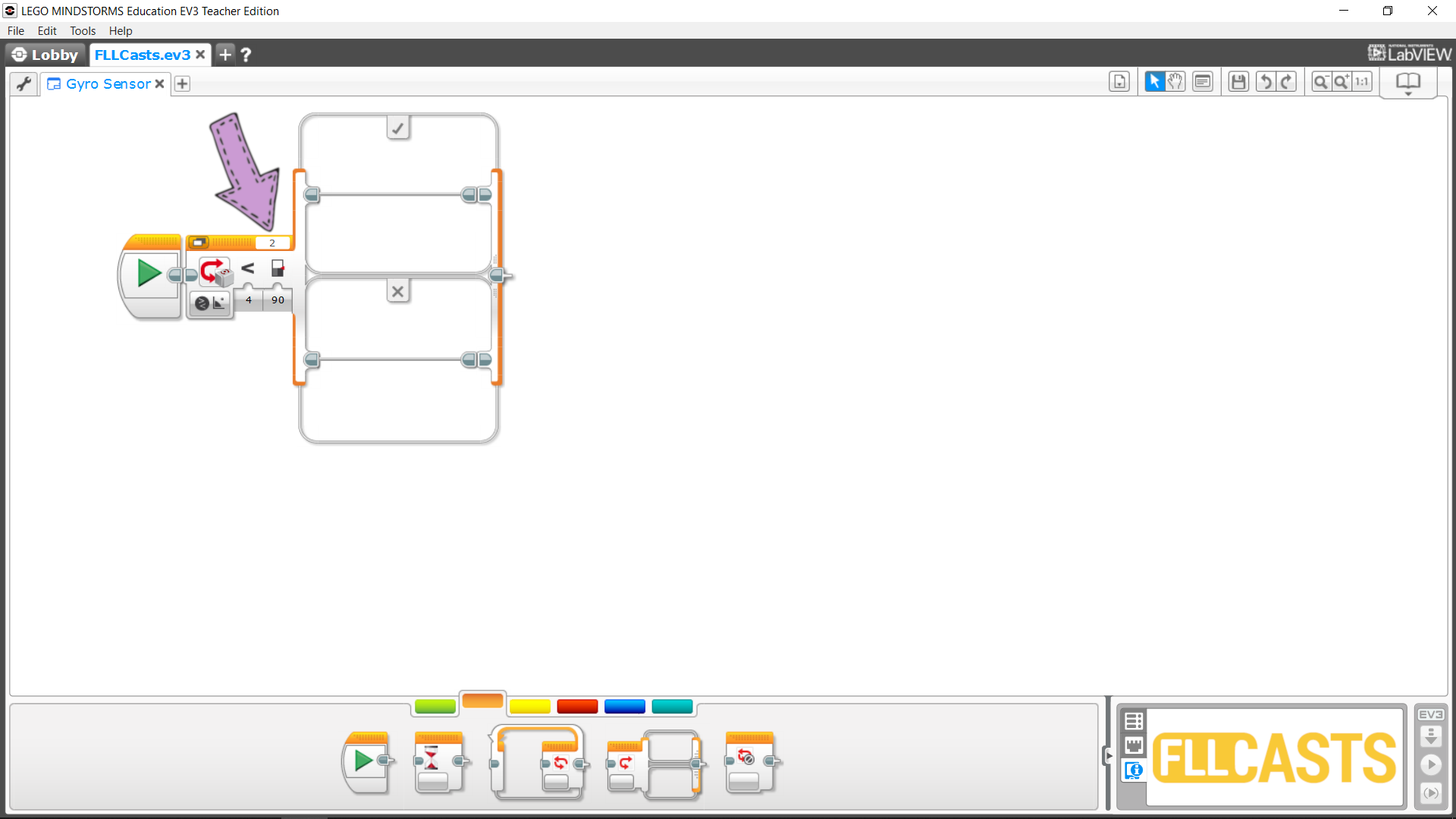
Task: Click the Undo arrow icon
Action: pyautogui.click(x=1265, y=82)
